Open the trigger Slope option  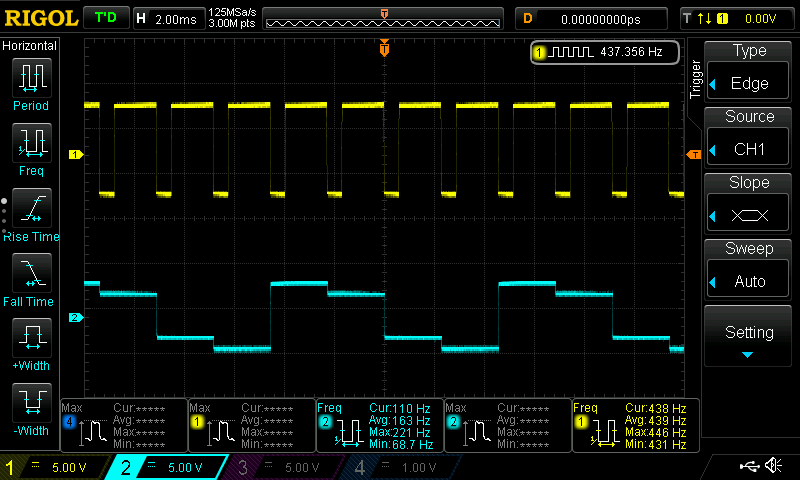coord(749,202)
